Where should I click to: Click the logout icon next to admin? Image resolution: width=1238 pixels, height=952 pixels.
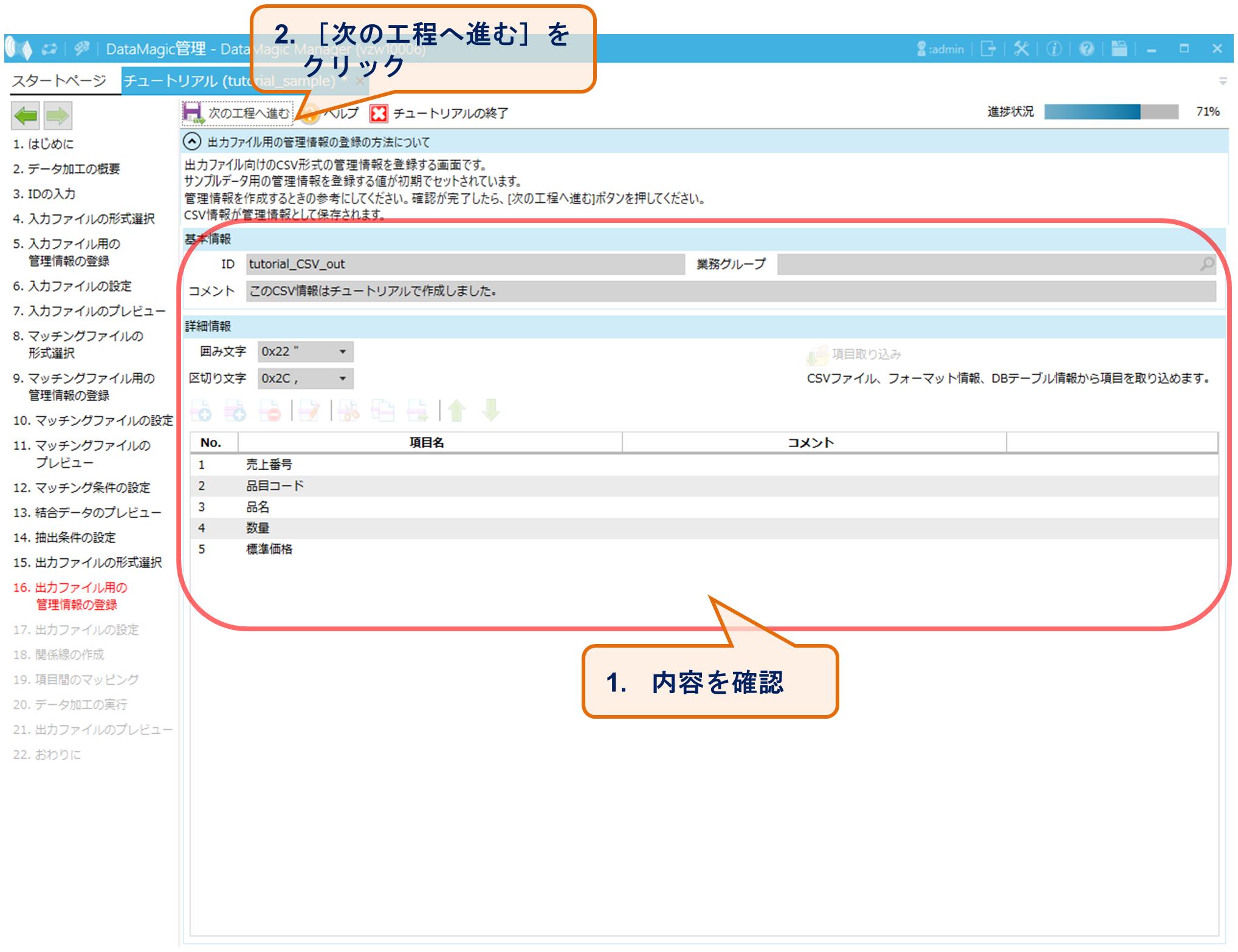(x=988, y=49)
